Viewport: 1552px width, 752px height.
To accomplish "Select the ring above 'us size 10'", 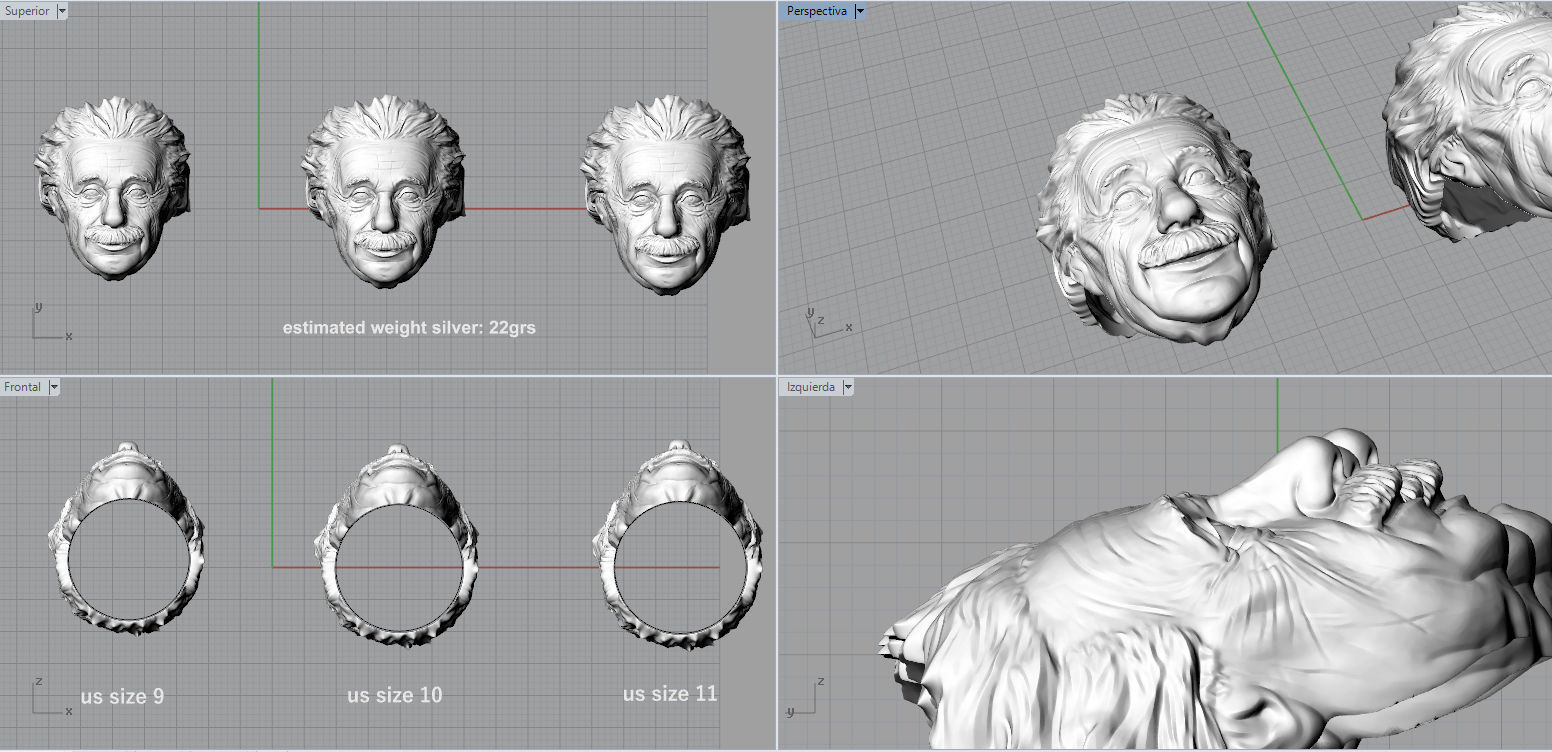I will click(x=396, y=545).
